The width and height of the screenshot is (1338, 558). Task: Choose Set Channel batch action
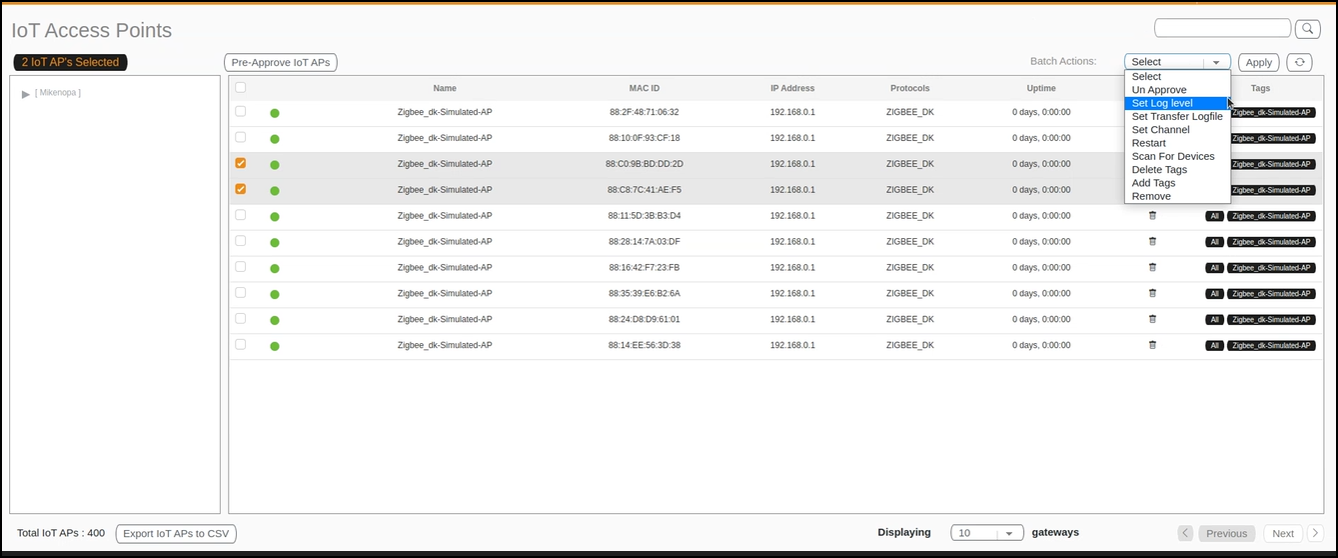click(x=1177, y=130)
